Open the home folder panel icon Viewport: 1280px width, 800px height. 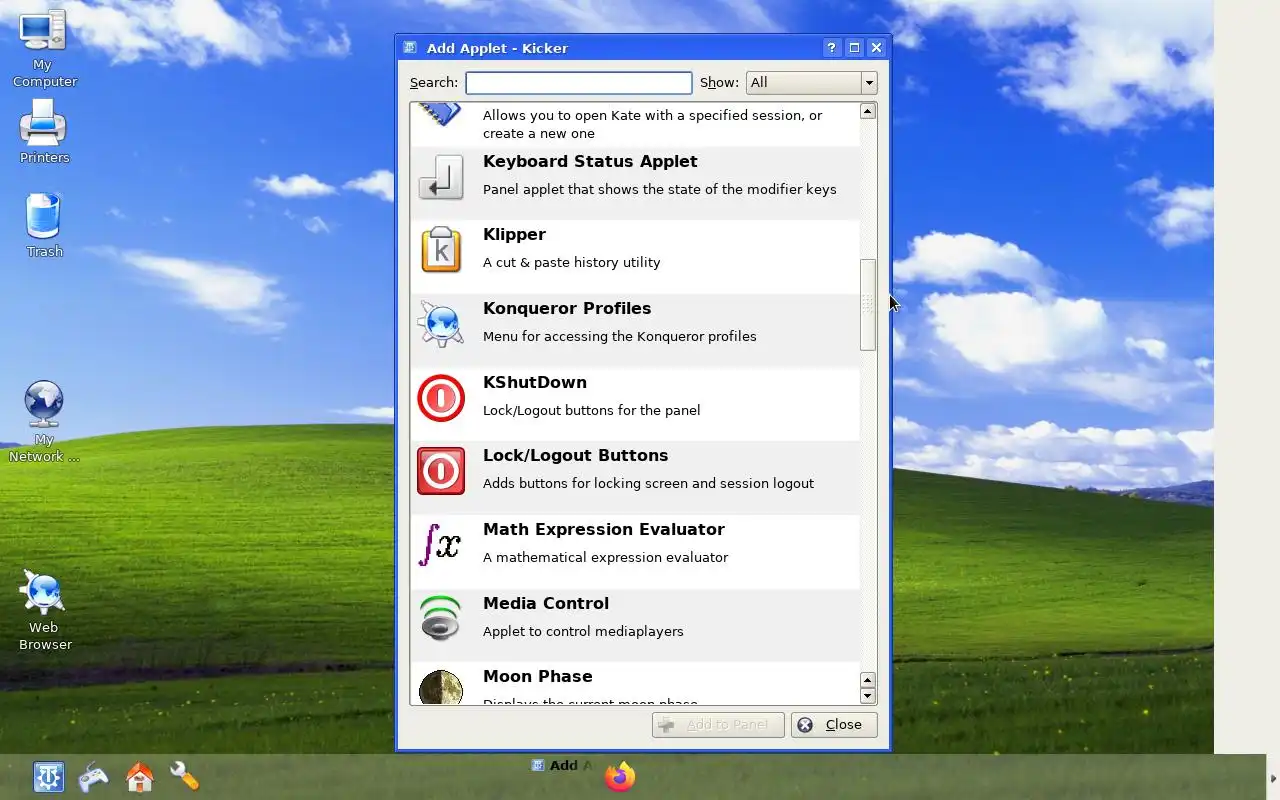tap(139, 777)
